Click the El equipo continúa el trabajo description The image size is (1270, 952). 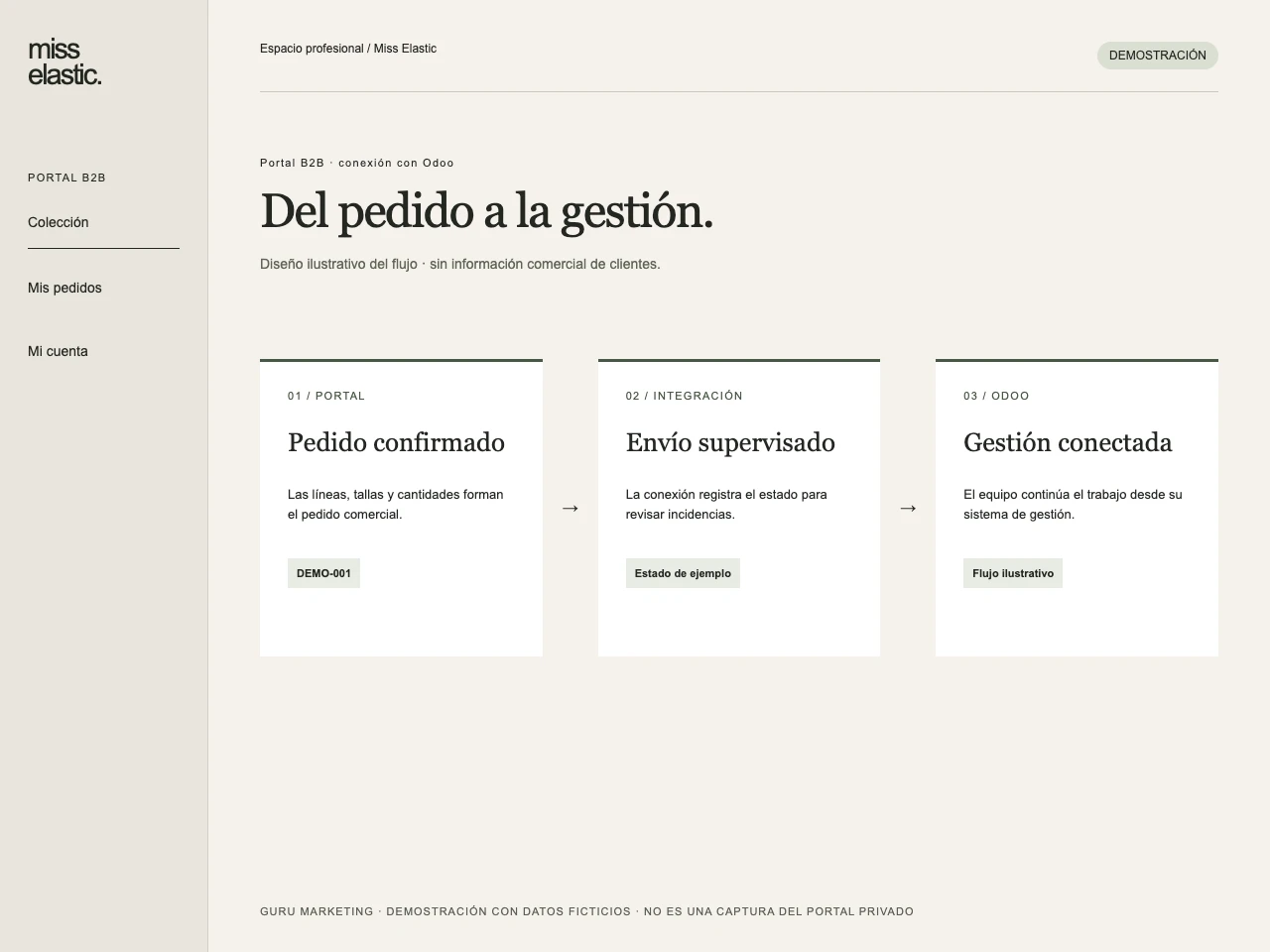click(1073, 504)
